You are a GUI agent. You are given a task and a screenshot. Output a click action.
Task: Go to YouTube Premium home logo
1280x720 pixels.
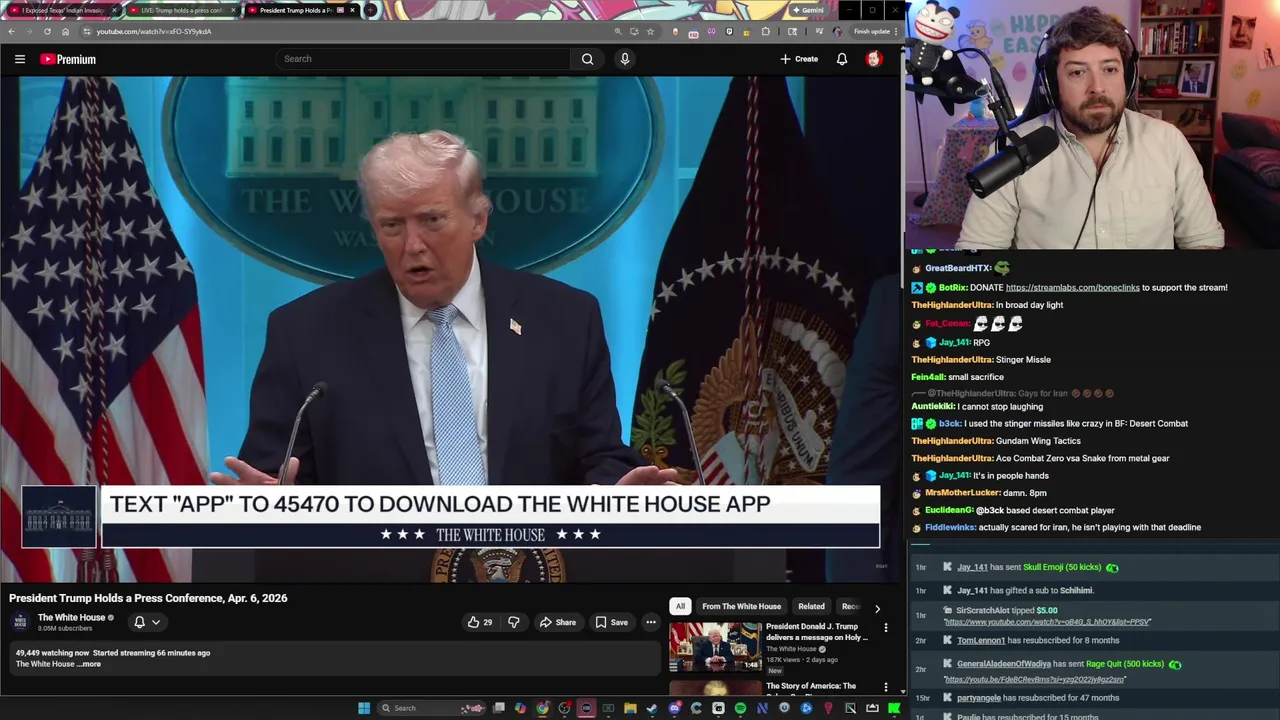point(68,59)
